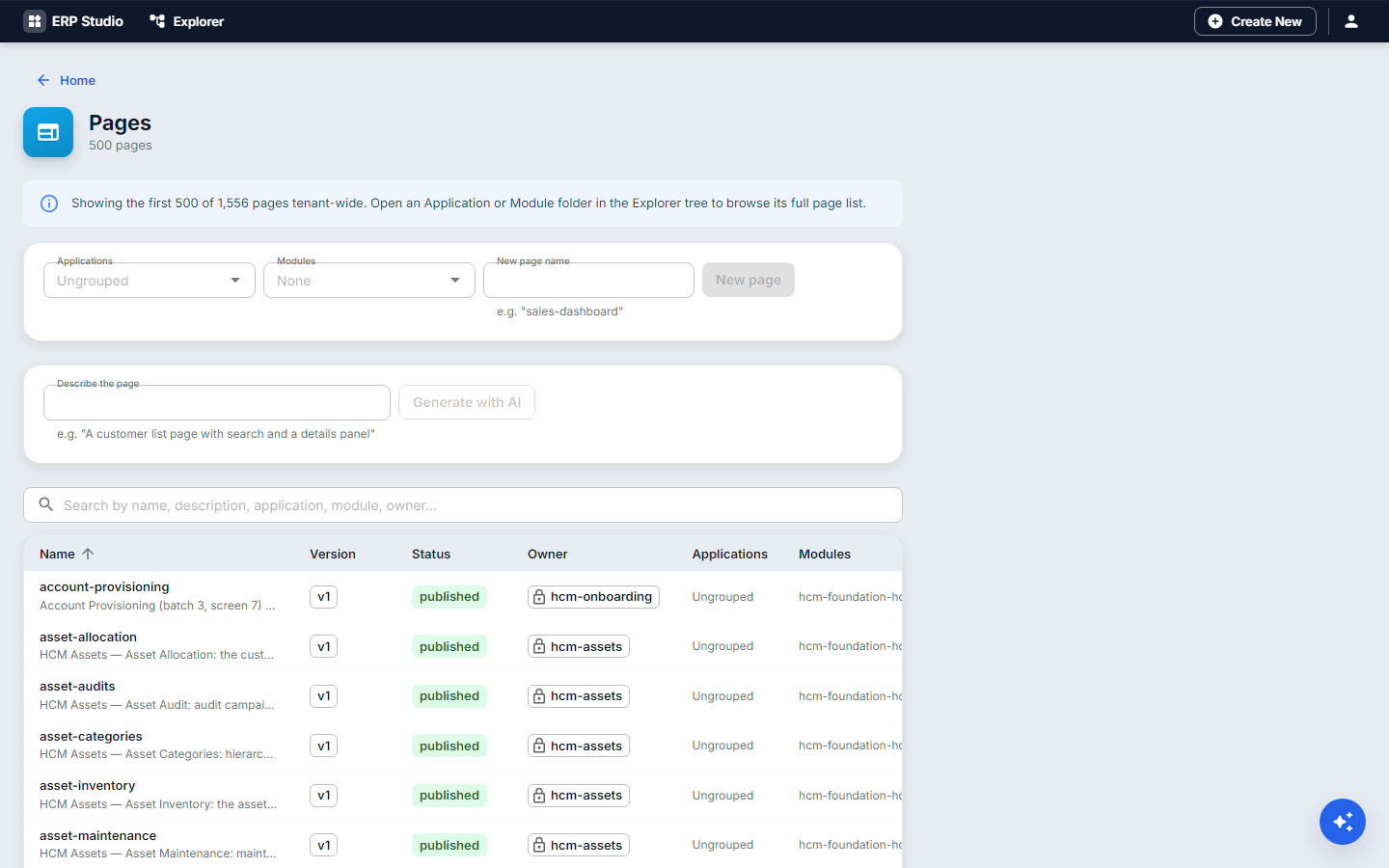Focus the New page name input field

(x=588, y=281)
